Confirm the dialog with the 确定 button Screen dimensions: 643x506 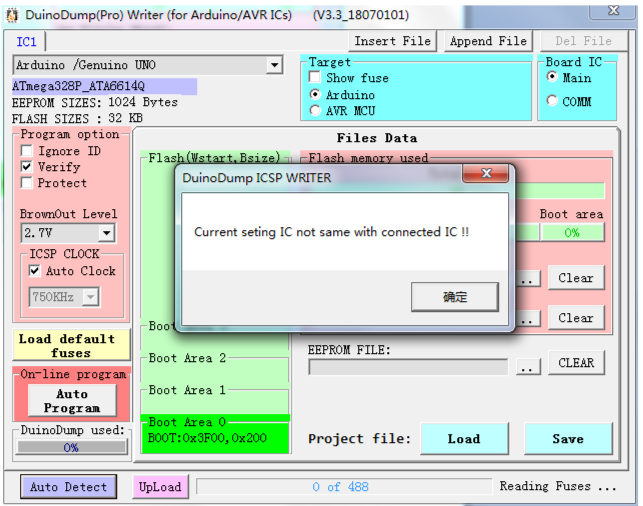coord(455,296)
